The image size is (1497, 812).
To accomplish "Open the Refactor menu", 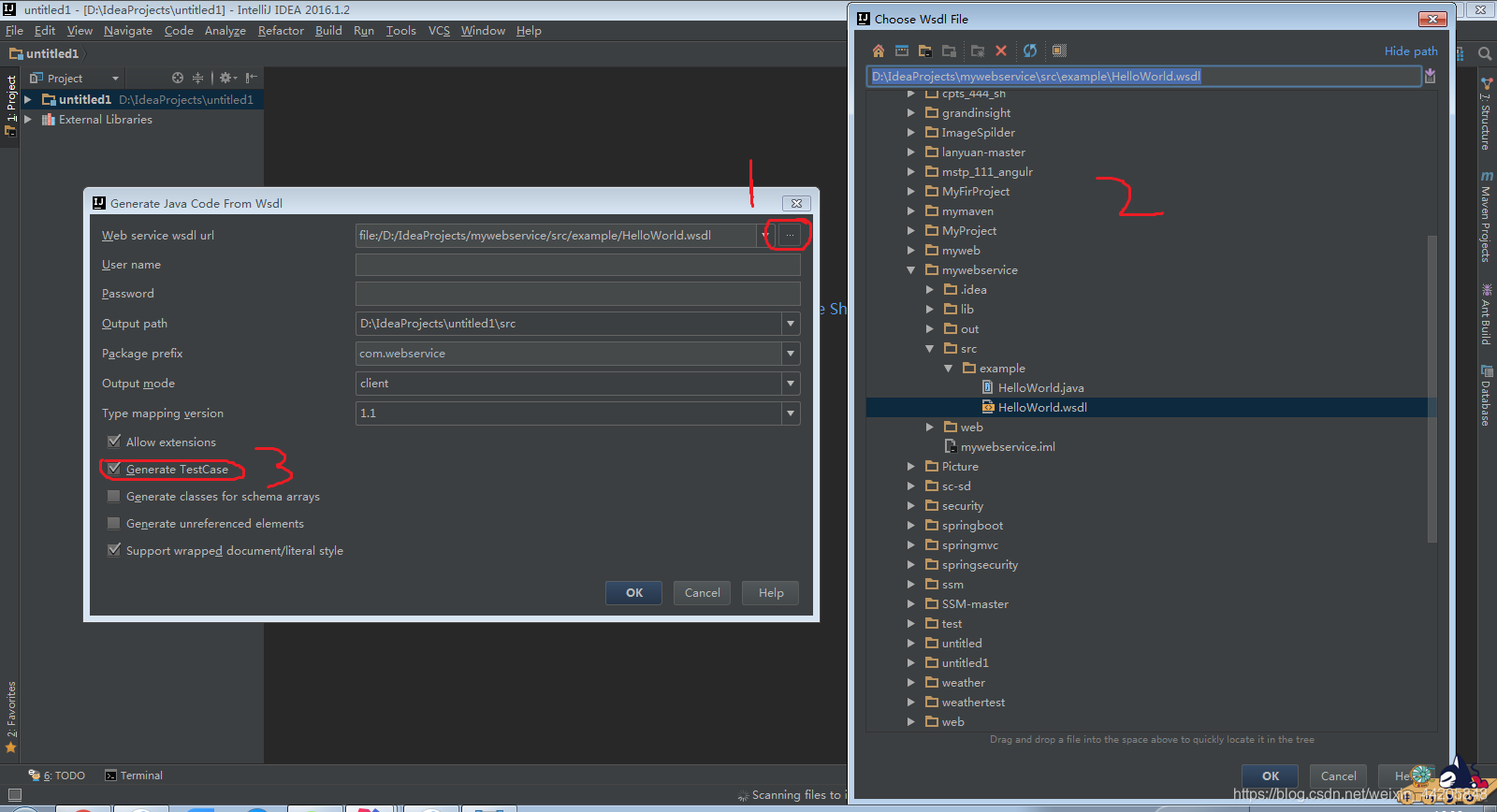I will (281, 31).
